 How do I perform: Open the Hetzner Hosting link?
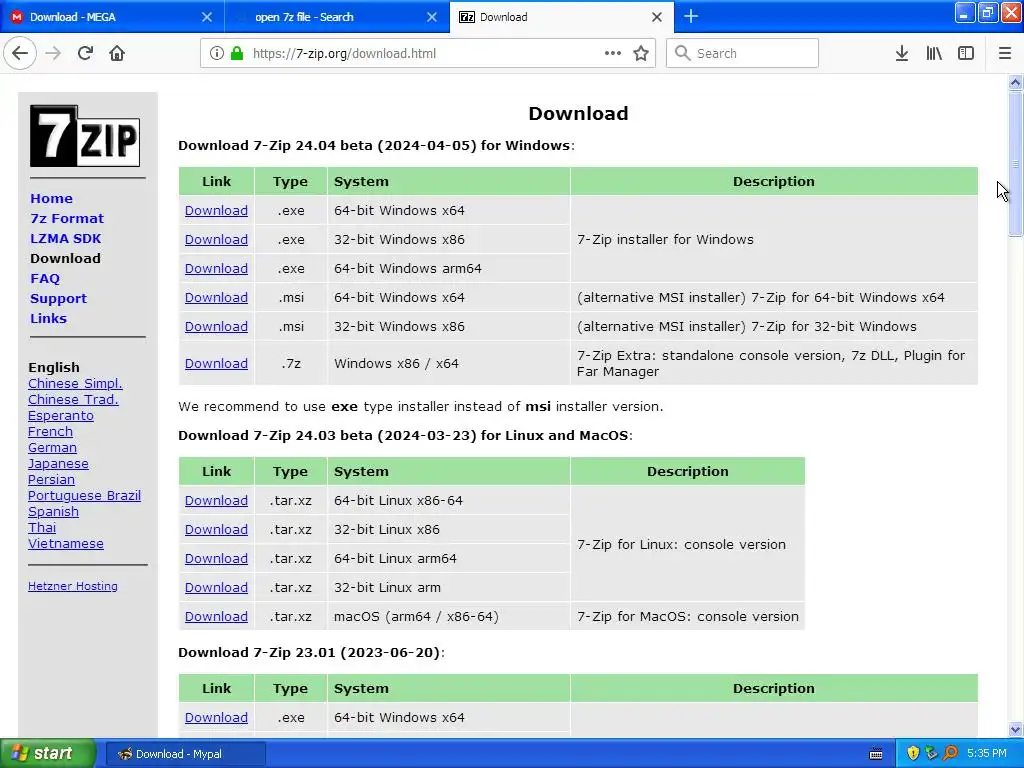pyautogui.click(x=72, y=586)
